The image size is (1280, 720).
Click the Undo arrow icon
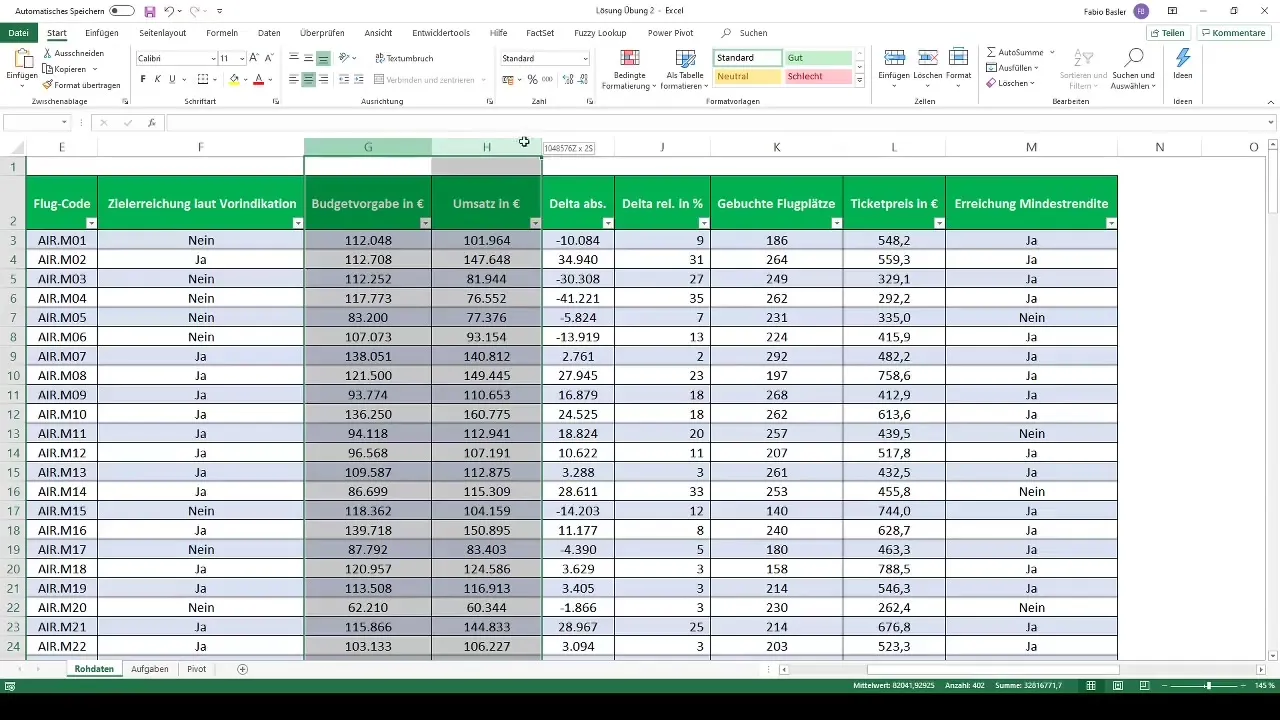click(x=169, y=11)
